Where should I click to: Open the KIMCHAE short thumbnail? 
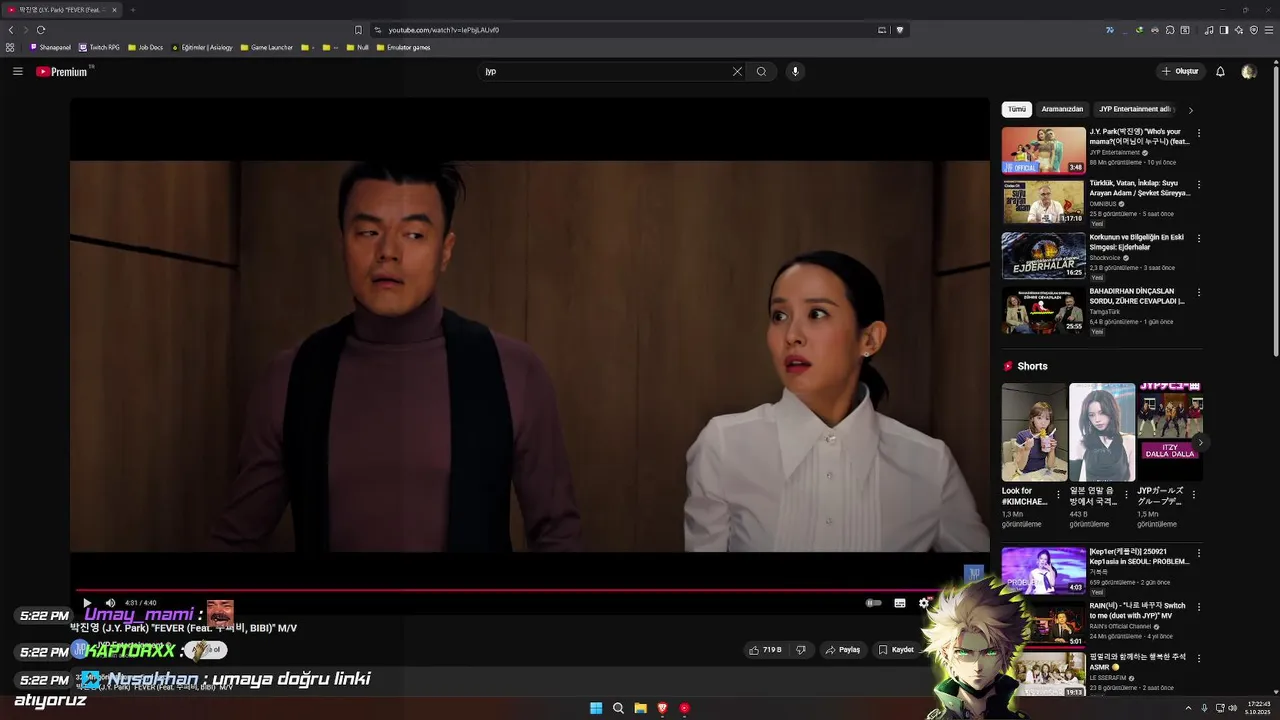tap(1034, 432)
